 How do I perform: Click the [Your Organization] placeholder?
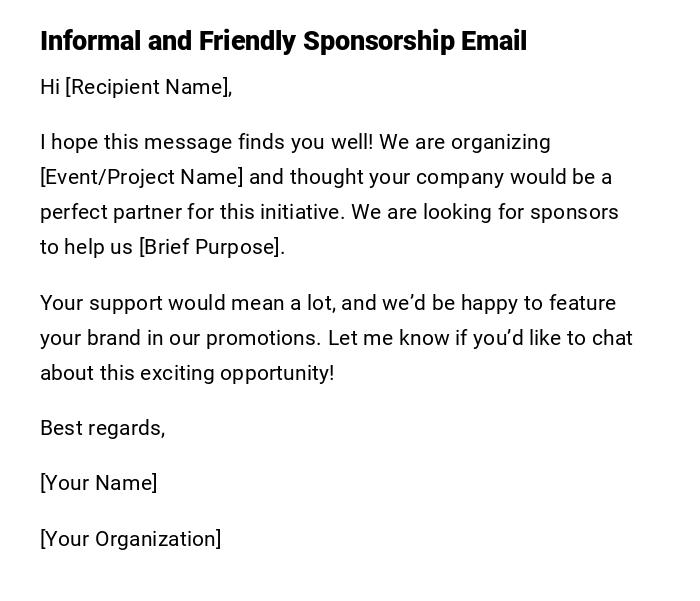coord(130,539)
